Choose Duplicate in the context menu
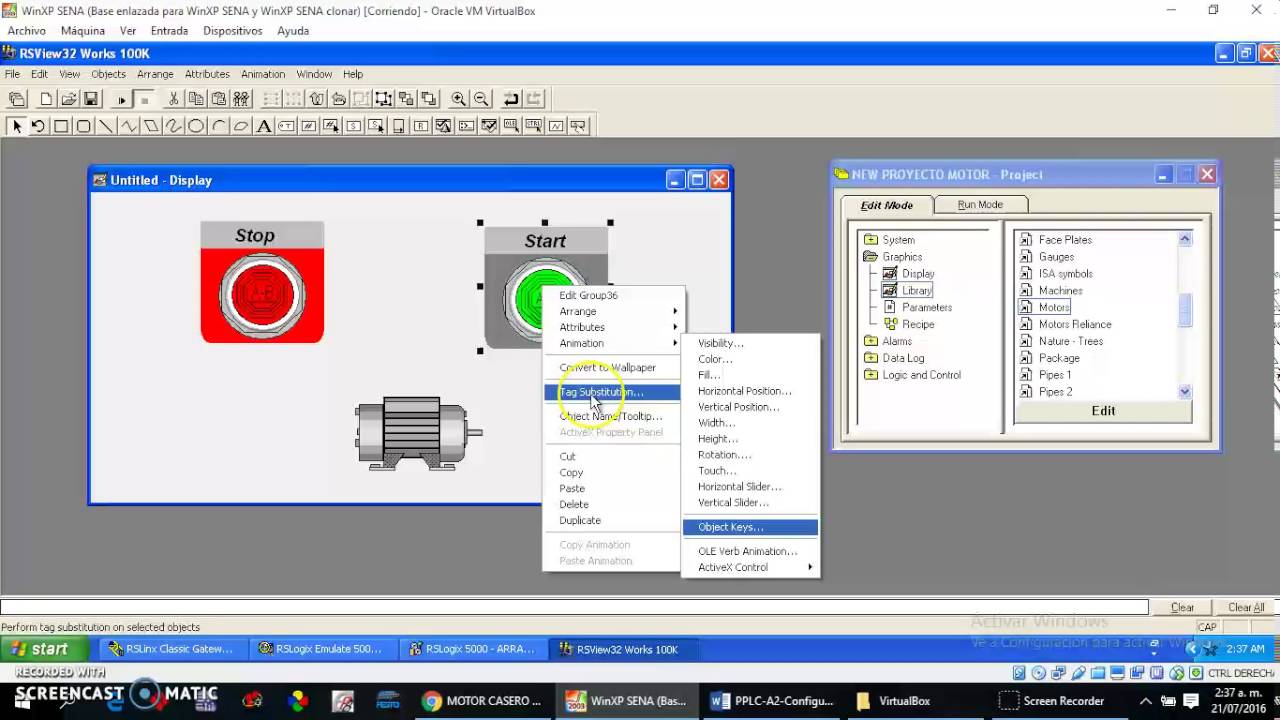1280x720 pixels. coord(612,520)
